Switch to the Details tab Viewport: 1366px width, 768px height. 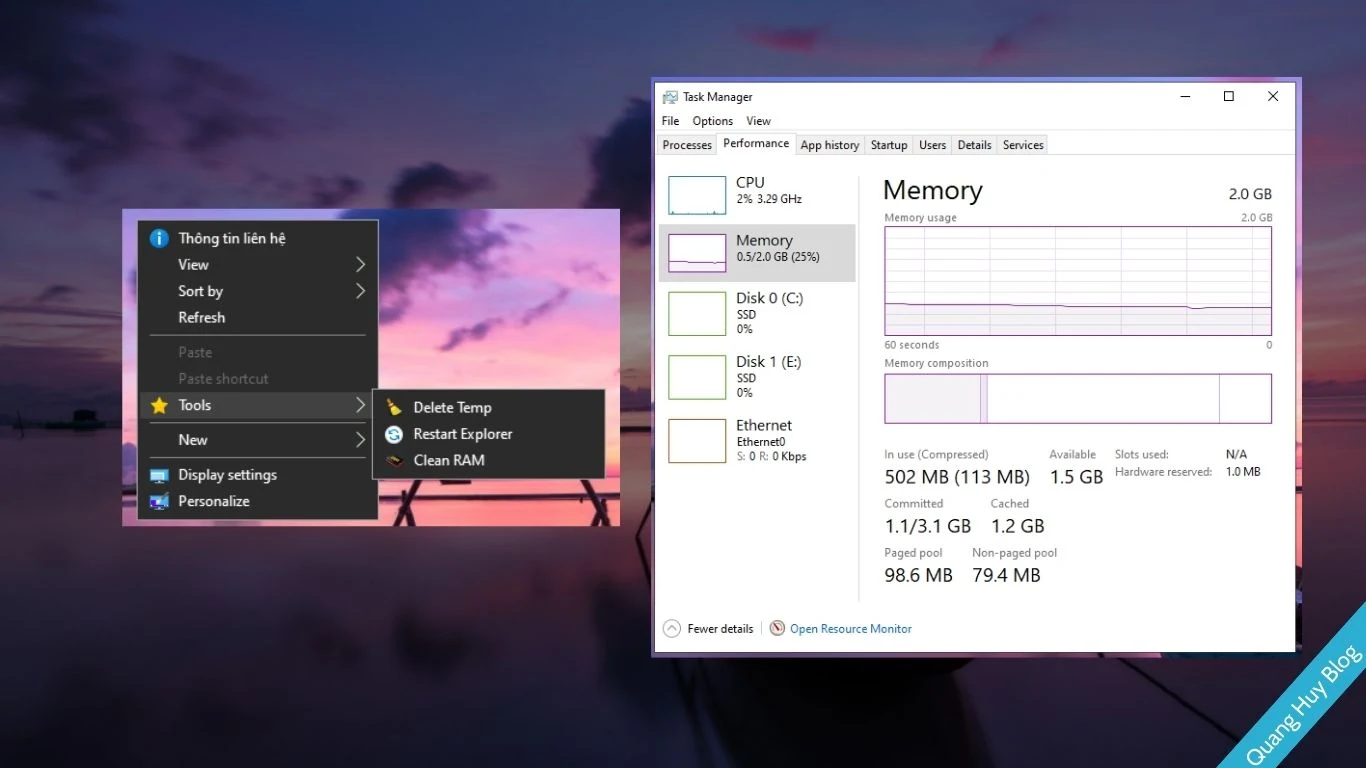pyautogui.click(x=974, y=145)
